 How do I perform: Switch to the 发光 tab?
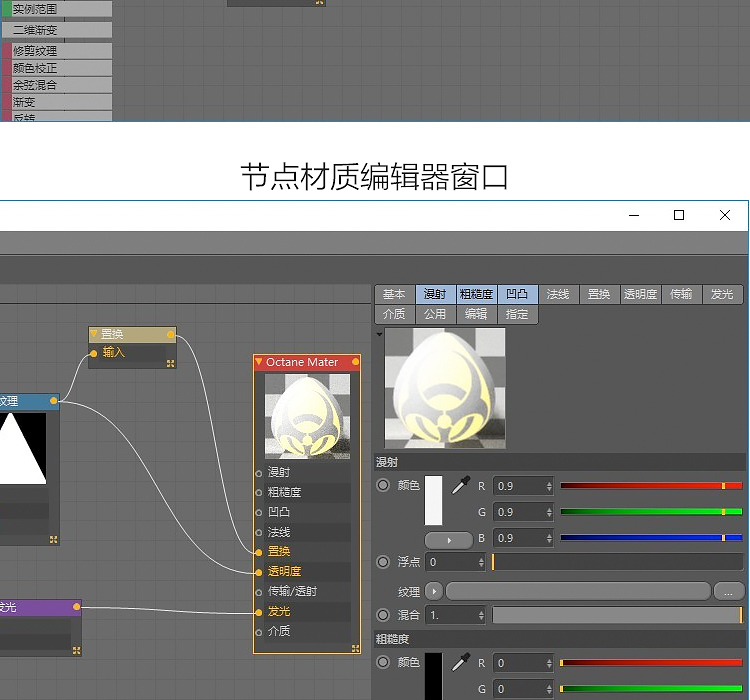click(722, 294)
